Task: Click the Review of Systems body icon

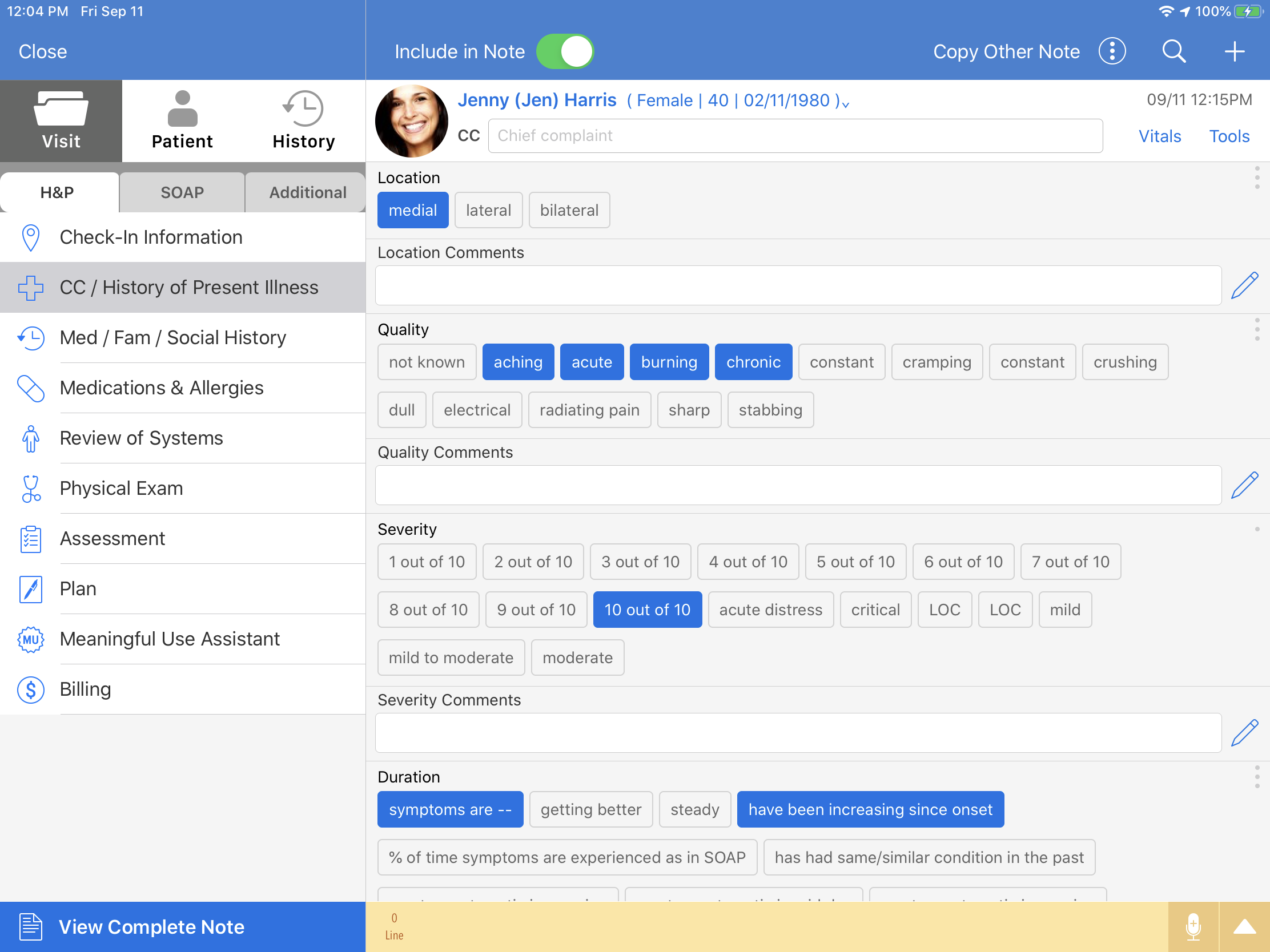Action: [30, 438]
